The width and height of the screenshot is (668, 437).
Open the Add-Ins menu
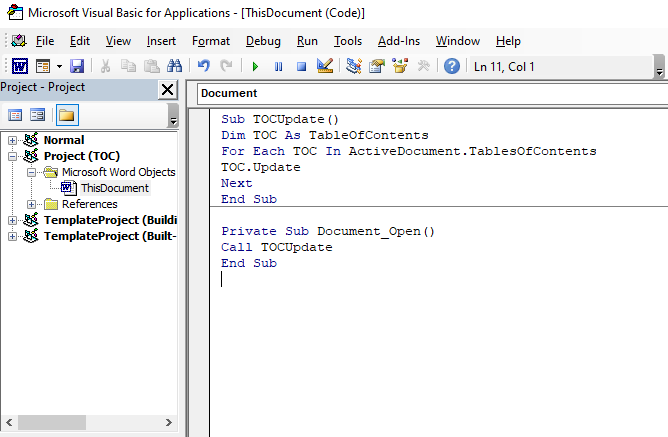[399, 41]
